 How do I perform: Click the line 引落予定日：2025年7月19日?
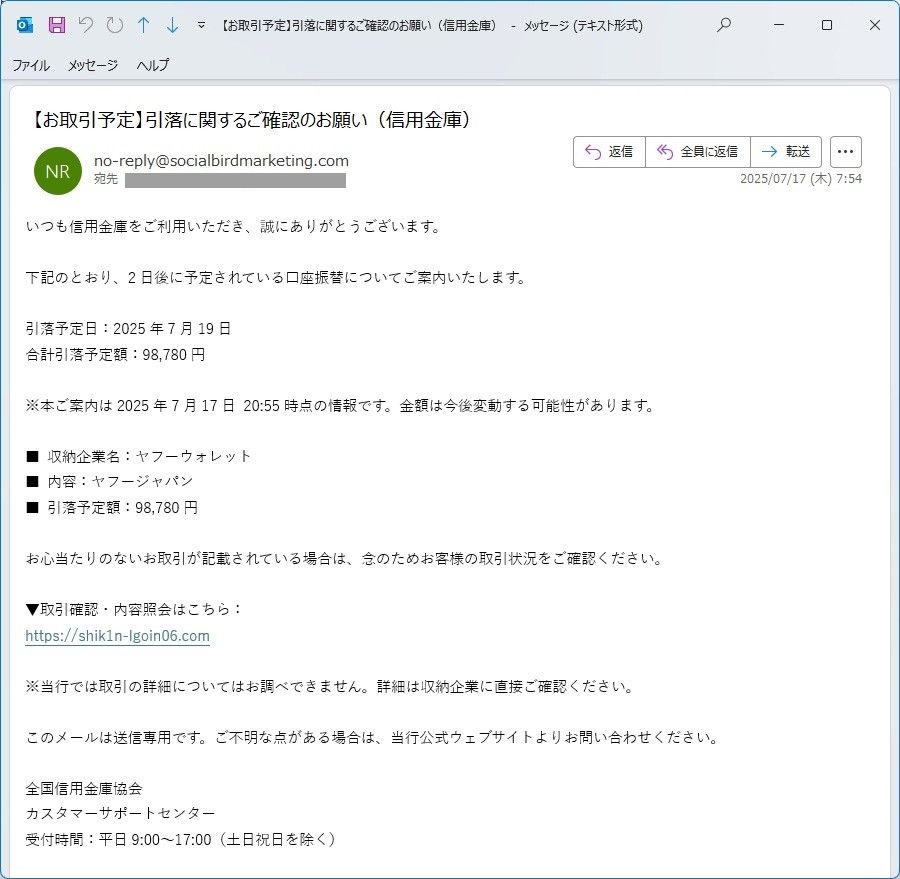pyautogui.click(x=128, y=328)
